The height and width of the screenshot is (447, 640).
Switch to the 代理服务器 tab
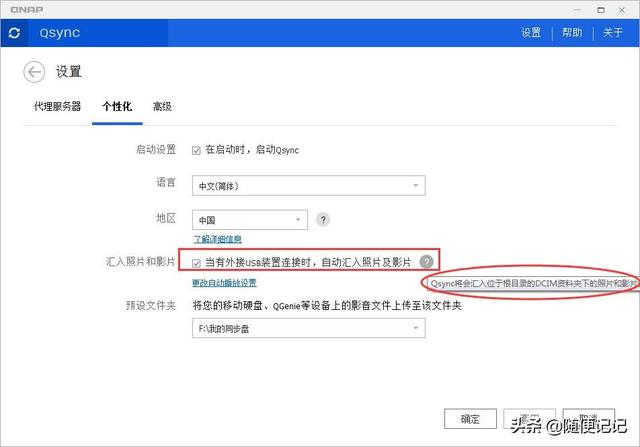click(58, 107)
